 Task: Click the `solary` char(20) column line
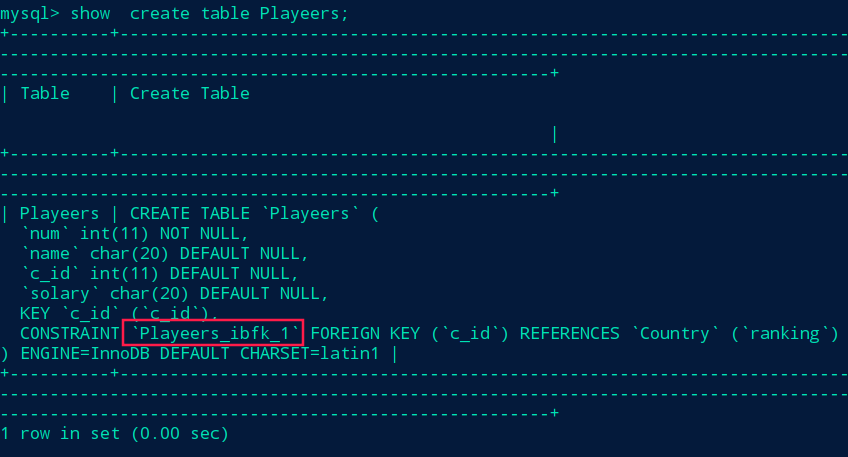tap(175, 294)
